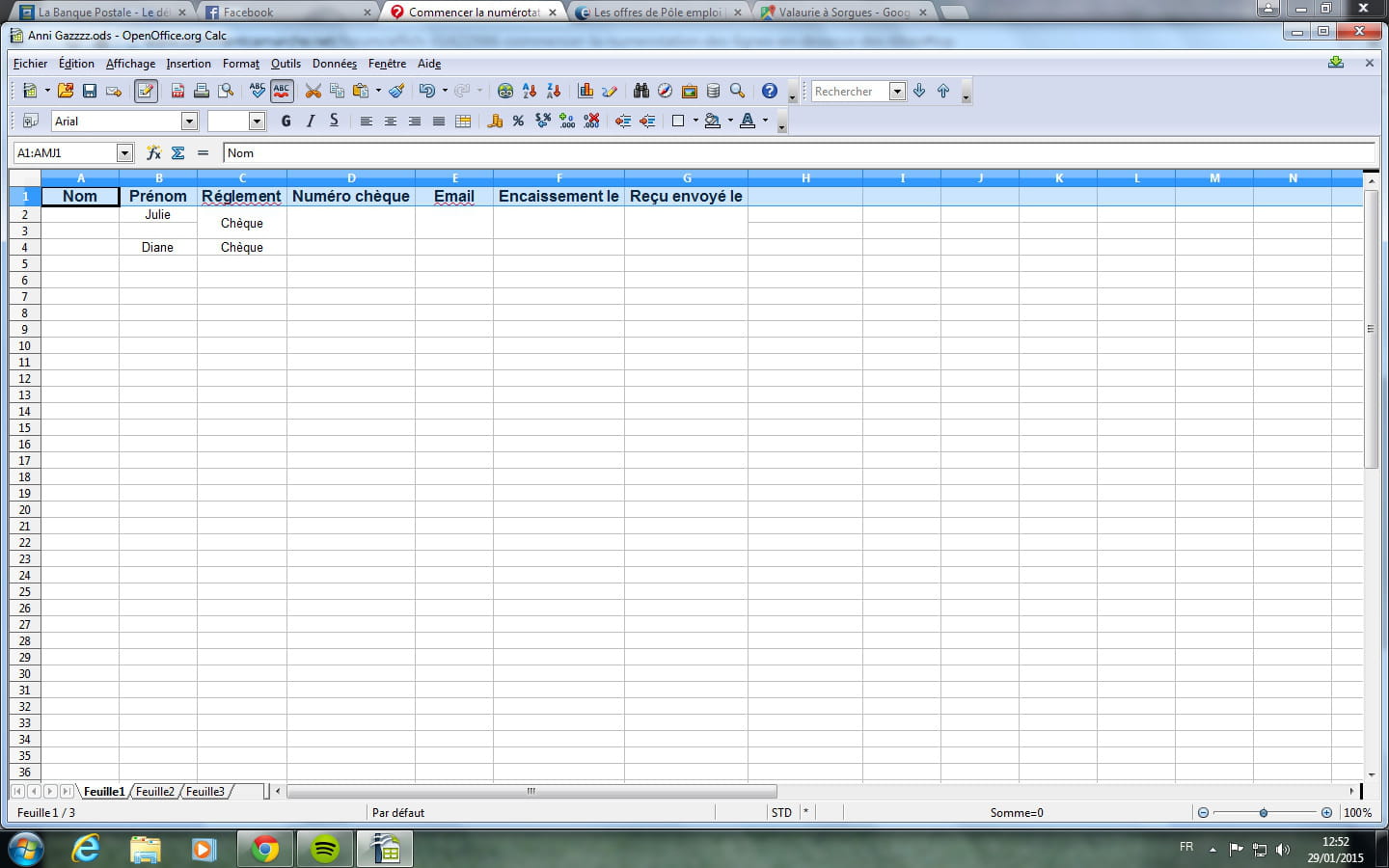Activate Format Paintbrush tool
The width and height of the screenshot is (1389, 868).
[x=396, y=91]
